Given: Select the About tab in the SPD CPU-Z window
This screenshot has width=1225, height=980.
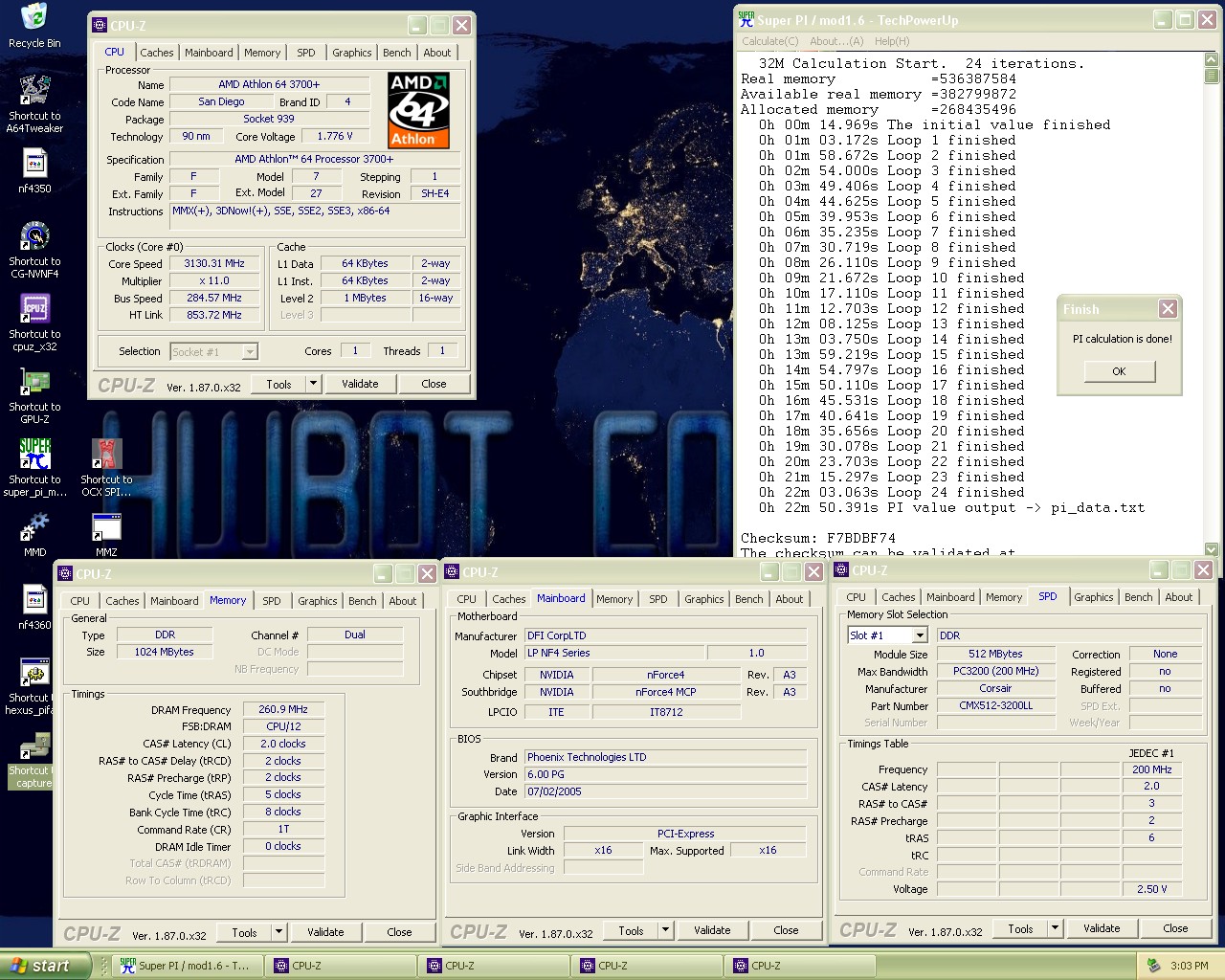Looking at the screenshot, I should 1179,597.
